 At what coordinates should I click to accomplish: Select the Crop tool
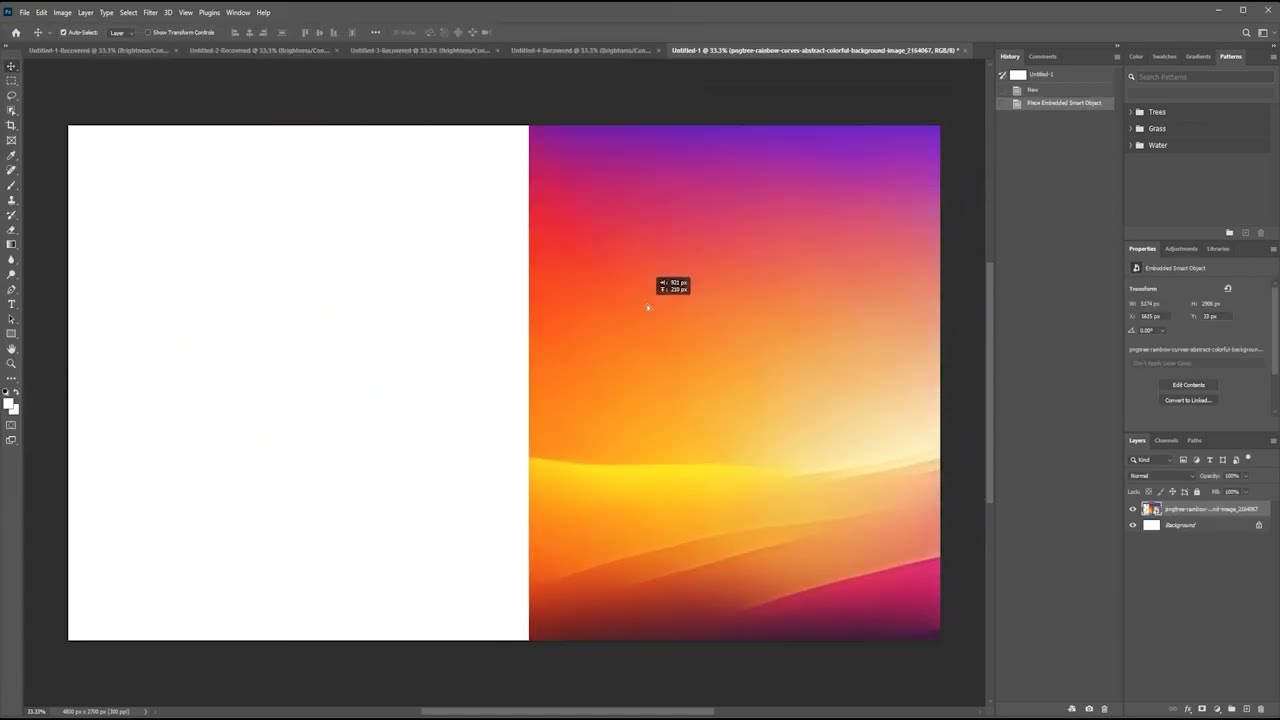click(x=11, y=125)
